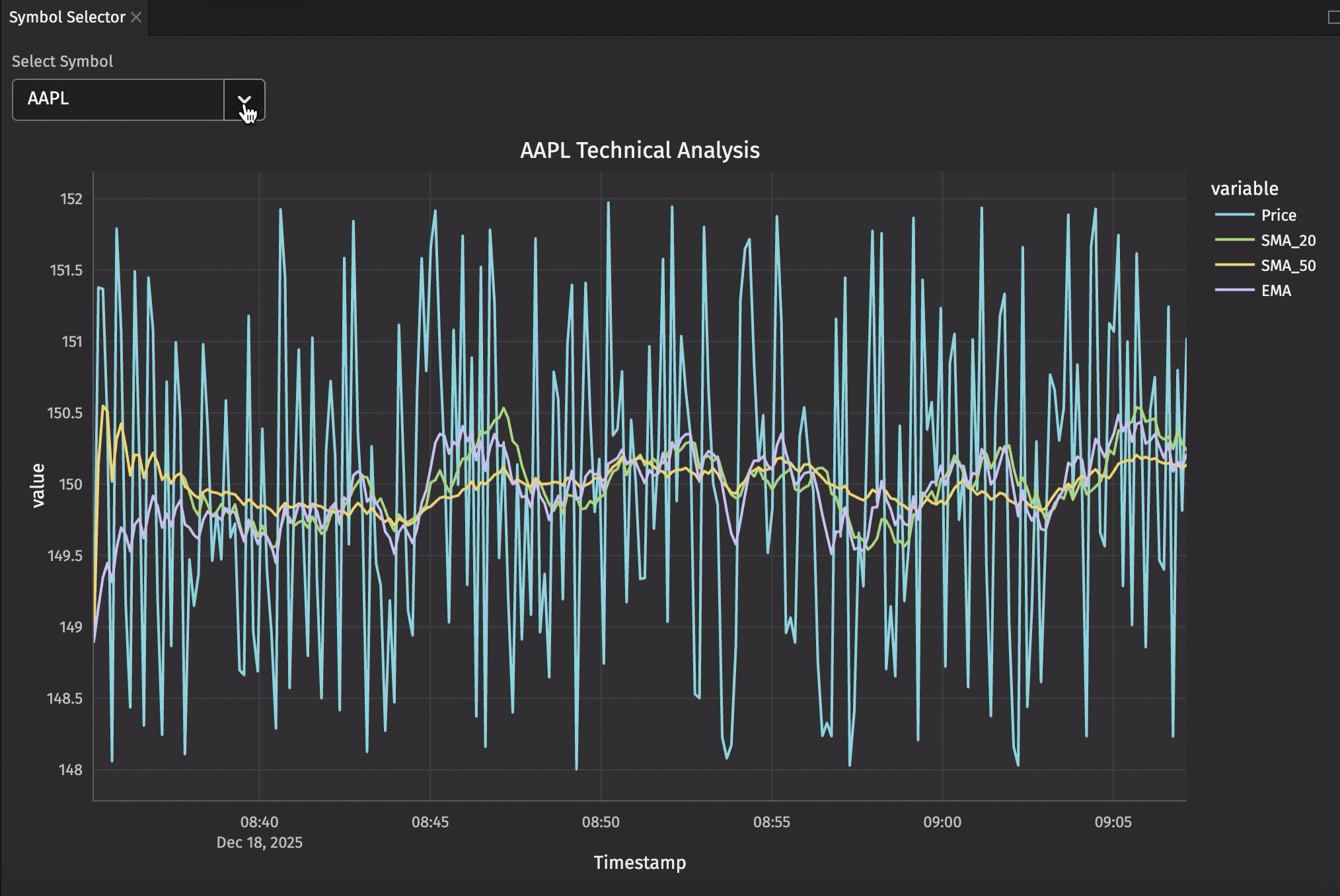Click the purple EMA legend line swatch
1340x896 pixels.
coord(1234,291)
